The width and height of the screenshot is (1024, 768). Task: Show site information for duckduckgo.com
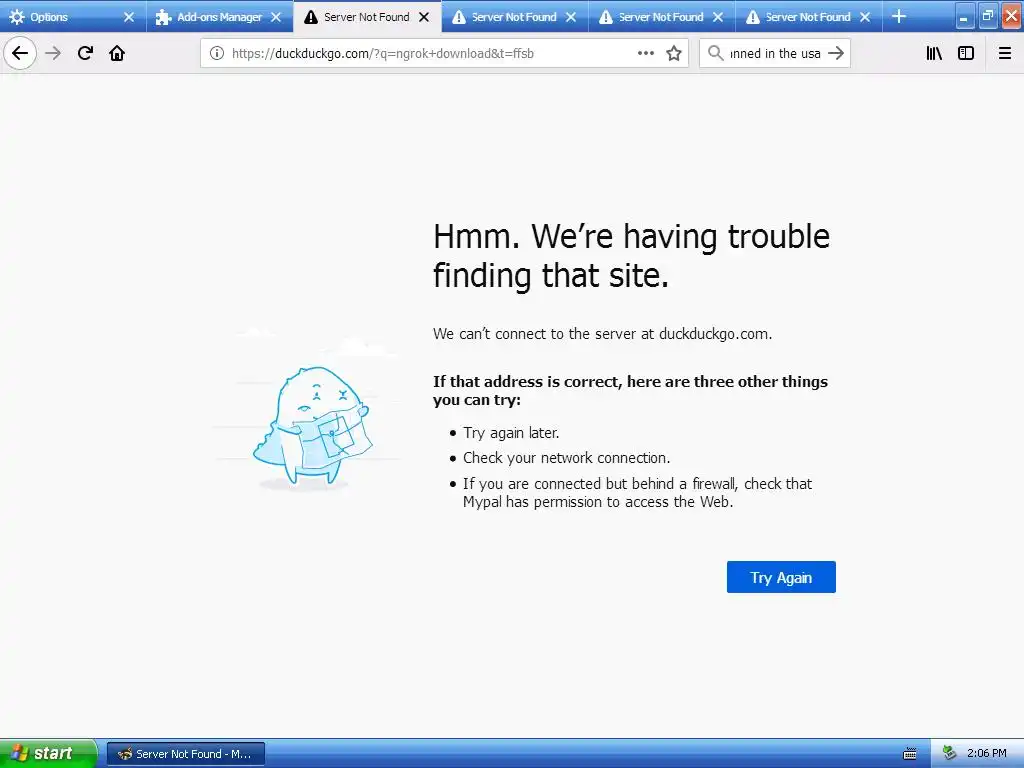216,53
